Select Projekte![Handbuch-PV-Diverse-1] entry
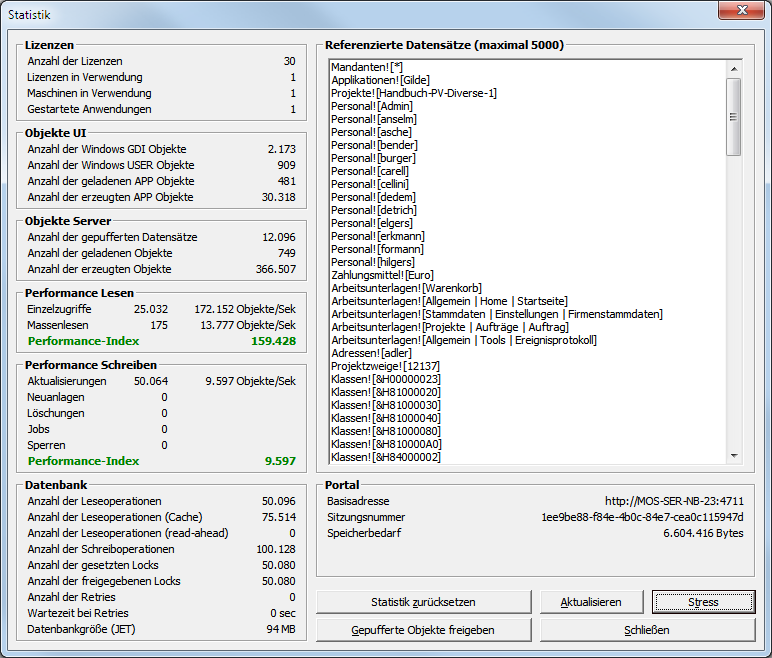The width and height of the screenshot is (772, 658). coord(414,93)
